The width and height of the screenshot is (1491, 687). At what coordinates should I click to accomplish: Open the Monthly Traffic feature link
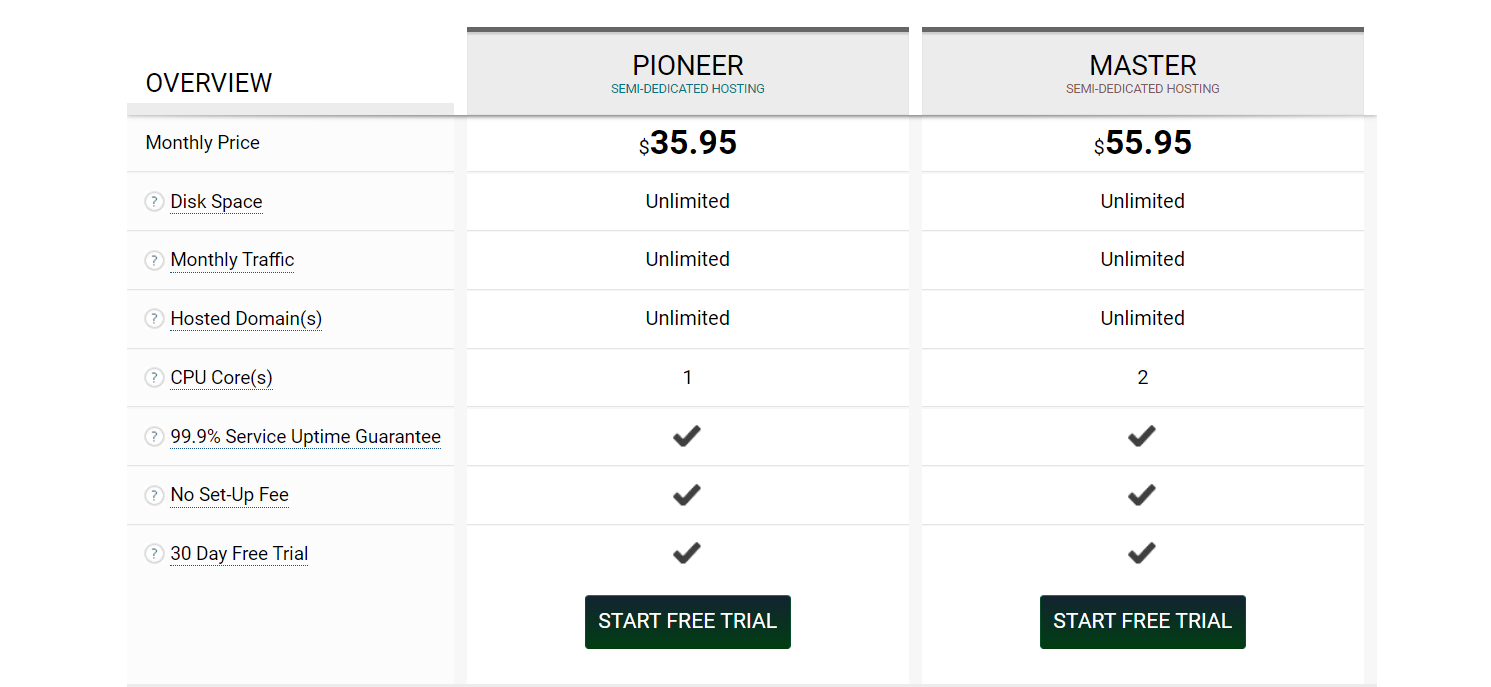(232, 260)
